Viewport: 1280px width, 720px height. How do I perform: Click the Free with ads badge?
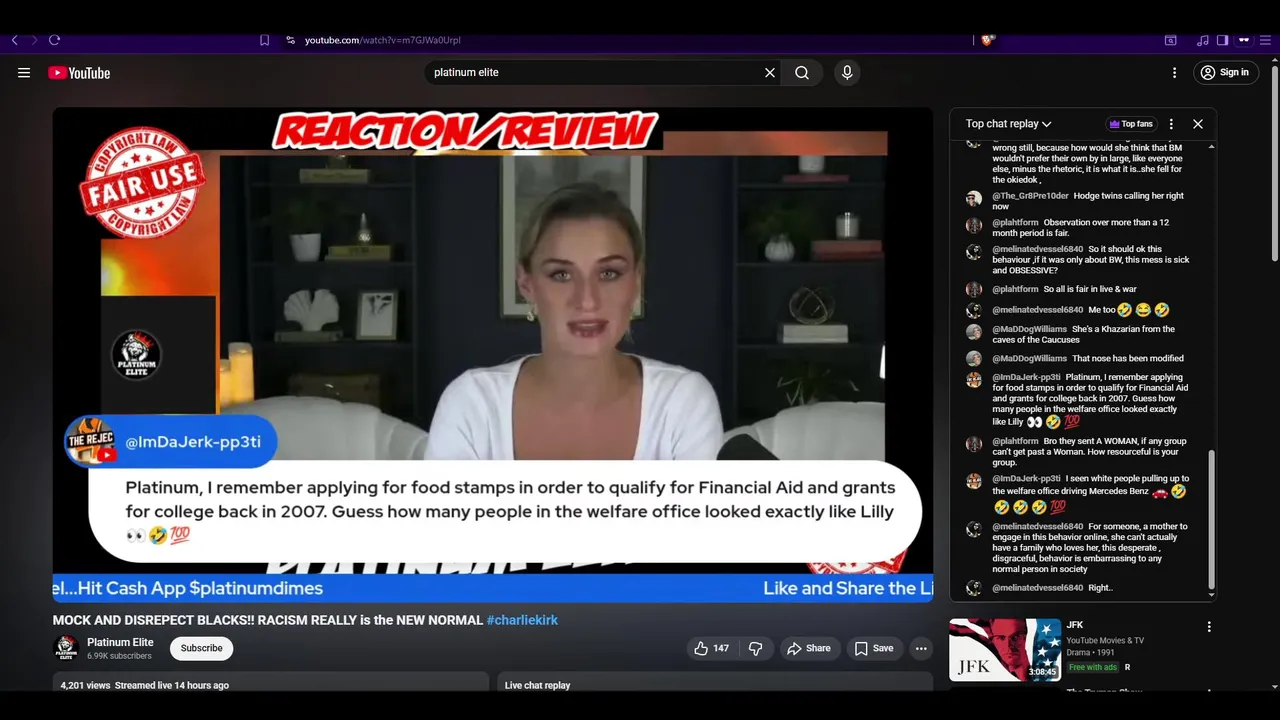1092,667
